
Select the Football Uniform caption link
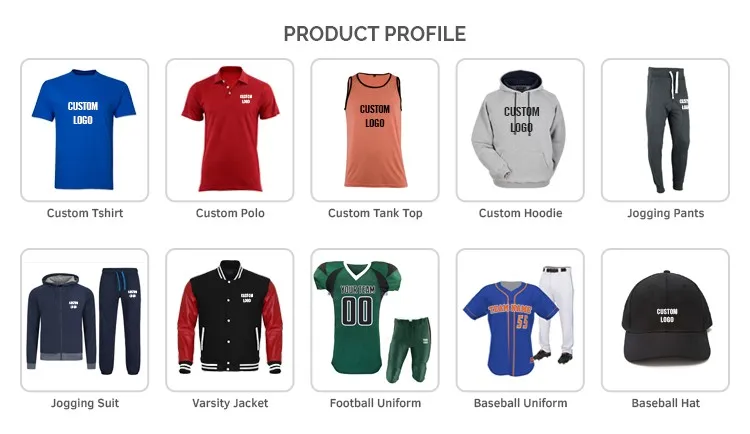click(375, 403)
